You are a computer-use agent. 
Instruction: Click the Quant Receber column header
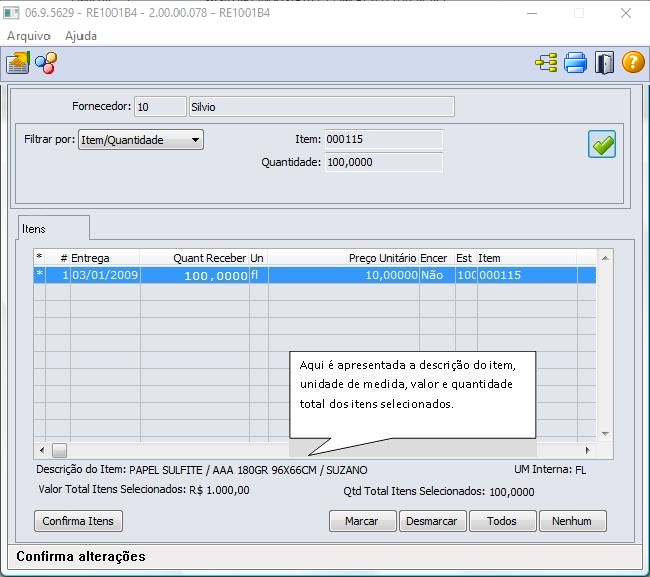click(194, 258)
